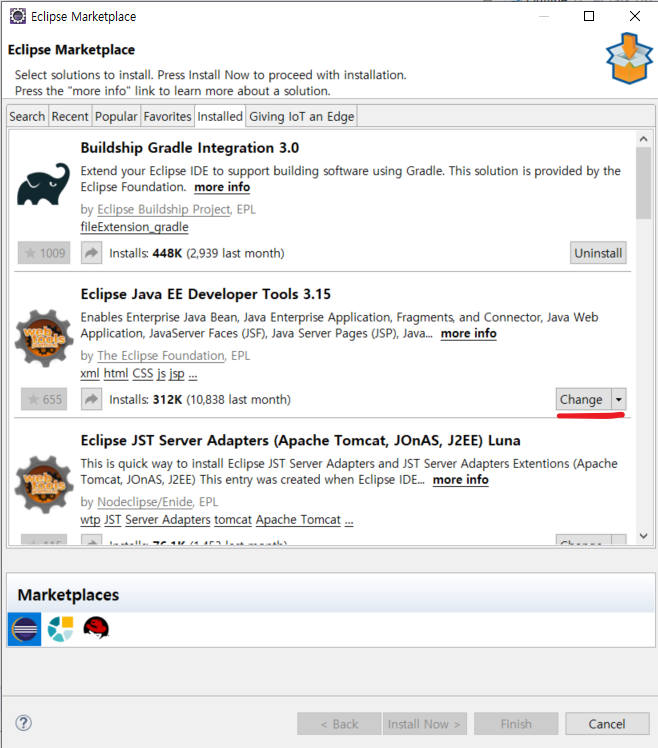Click the html tag link
The height and width of the screenshot is (748, 658).
click(116, 374)
